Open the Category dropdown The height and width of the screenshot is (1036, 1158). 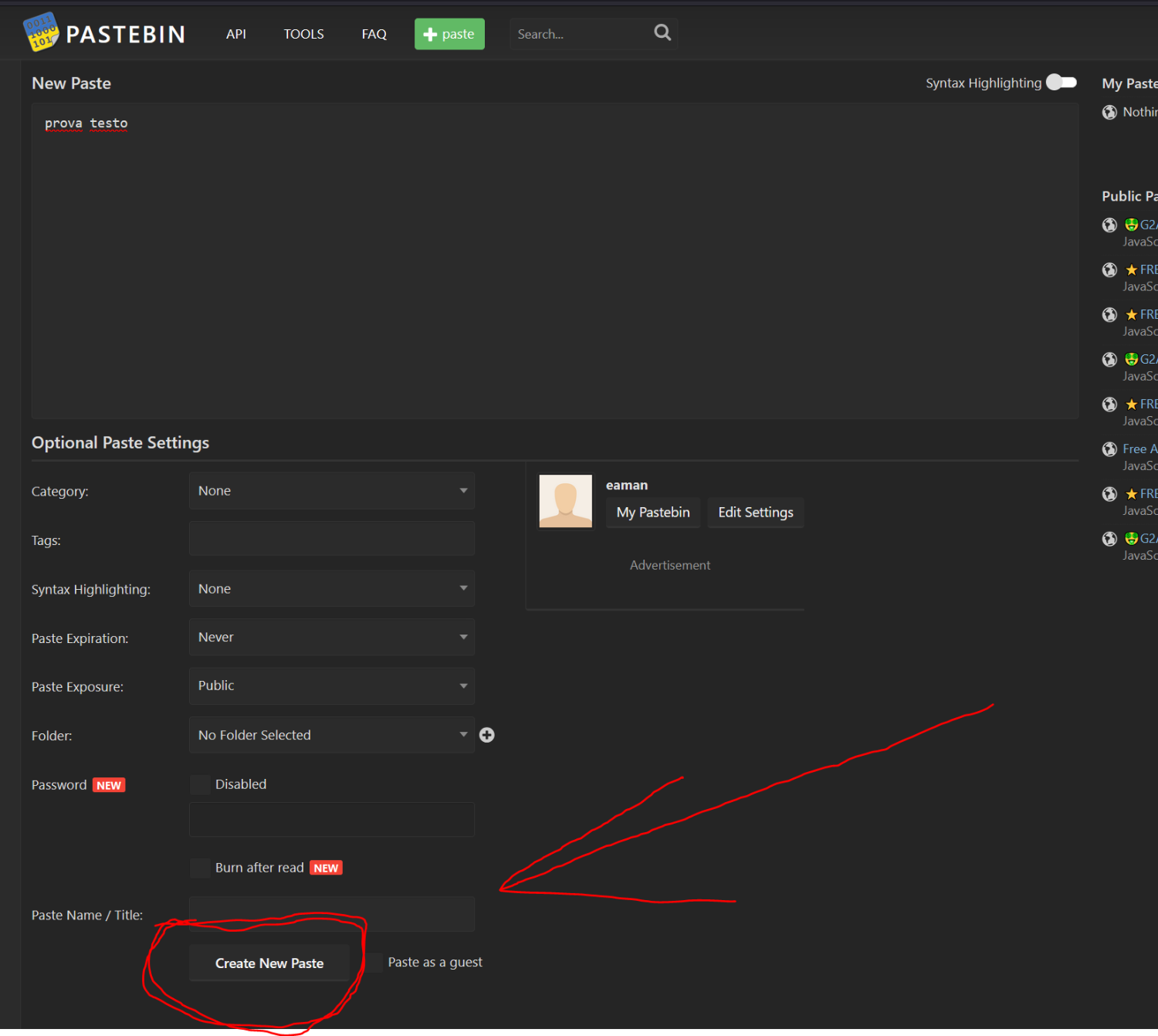(x=331, y=491)
